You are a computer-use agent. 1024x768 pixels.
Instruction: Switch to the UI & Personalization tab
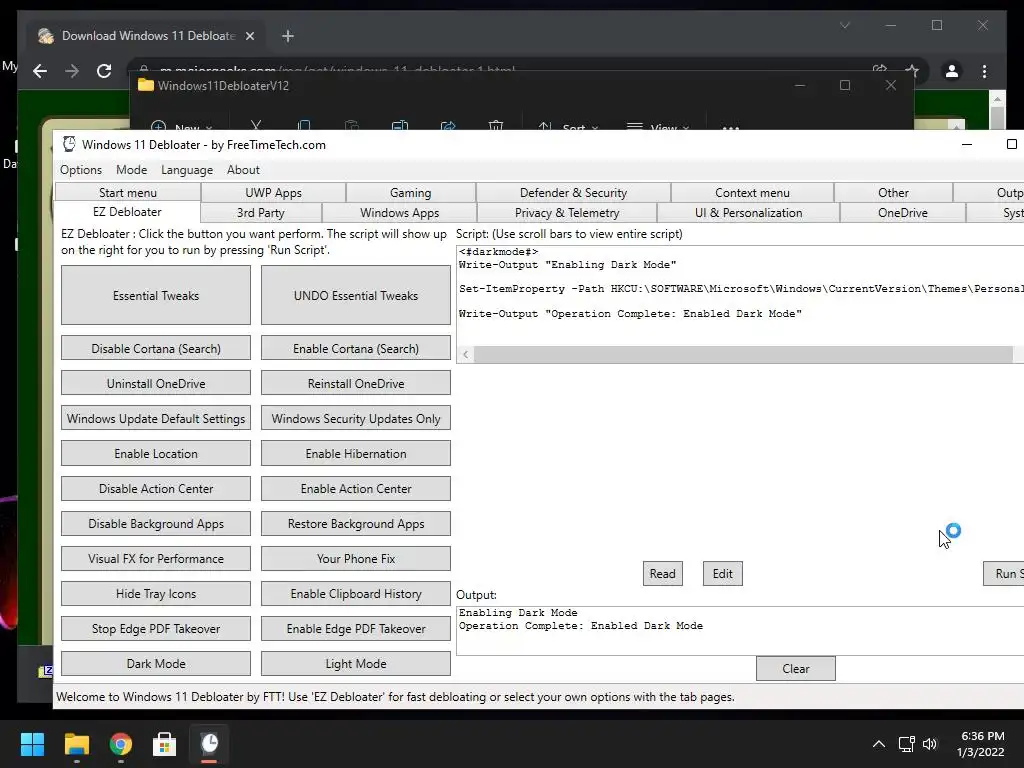click(x=748, y=213)
